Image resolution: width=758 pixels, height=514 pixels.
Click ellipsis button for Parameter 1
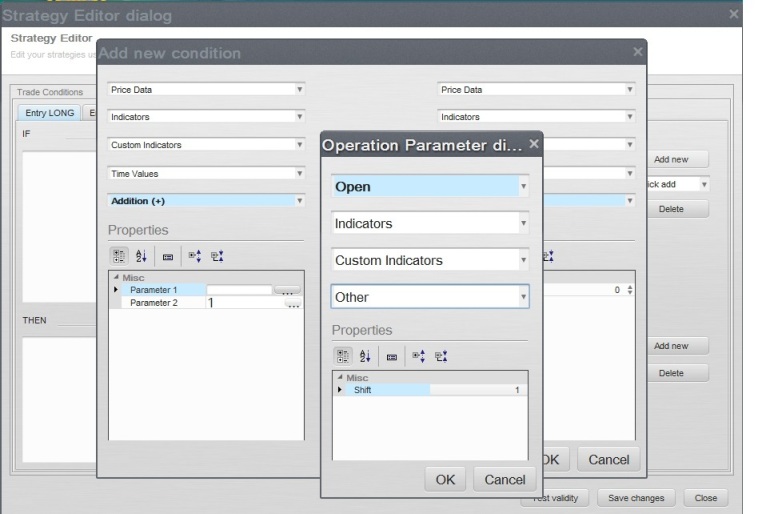288,290
